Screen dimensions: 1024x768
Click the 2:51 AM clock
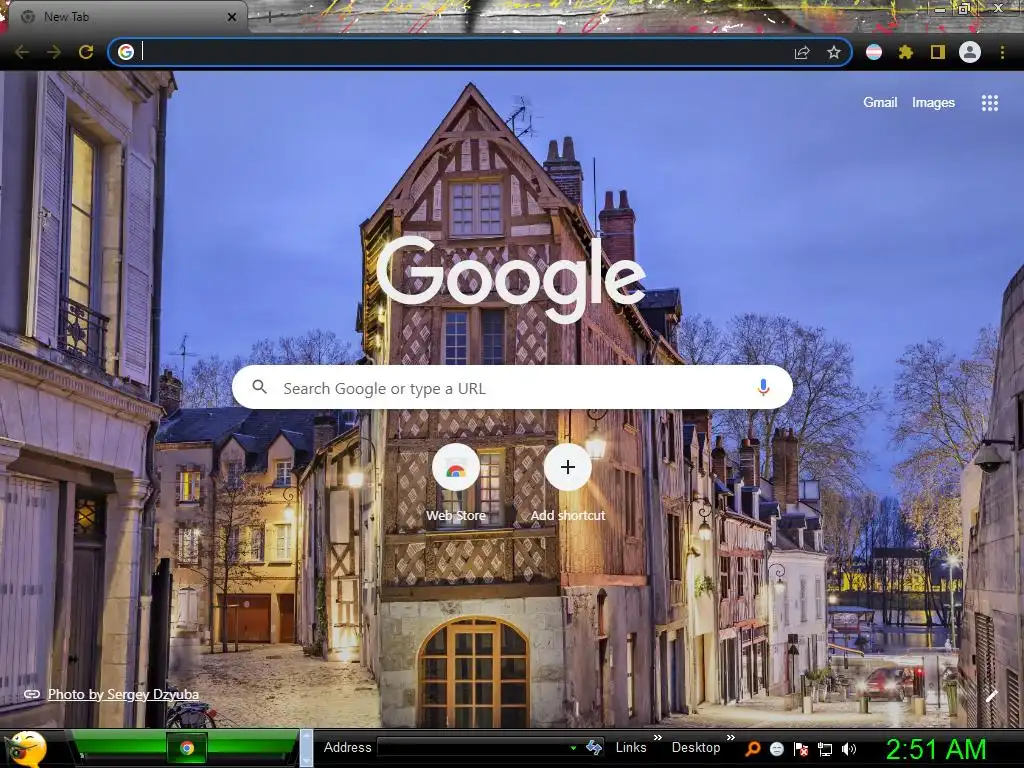936,750
